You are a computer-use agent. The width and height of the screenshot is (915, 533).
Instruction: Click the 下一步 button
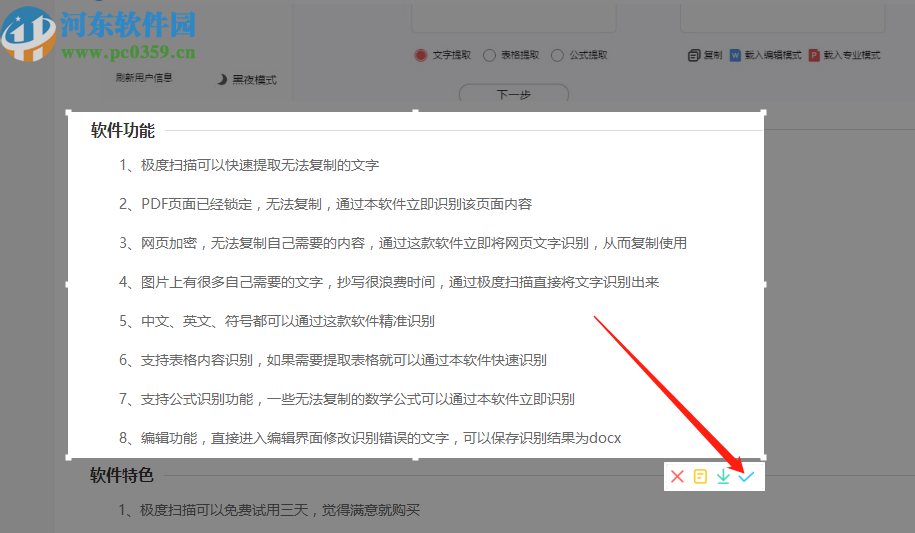coord(514,93)
